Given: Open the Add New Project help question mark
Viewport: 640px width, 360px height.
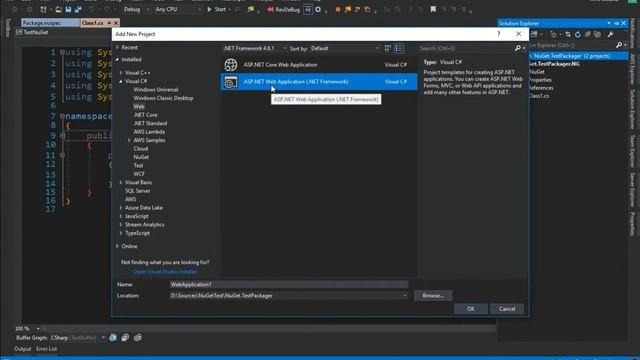Looking at the screenshot, I should pos(498,34).
